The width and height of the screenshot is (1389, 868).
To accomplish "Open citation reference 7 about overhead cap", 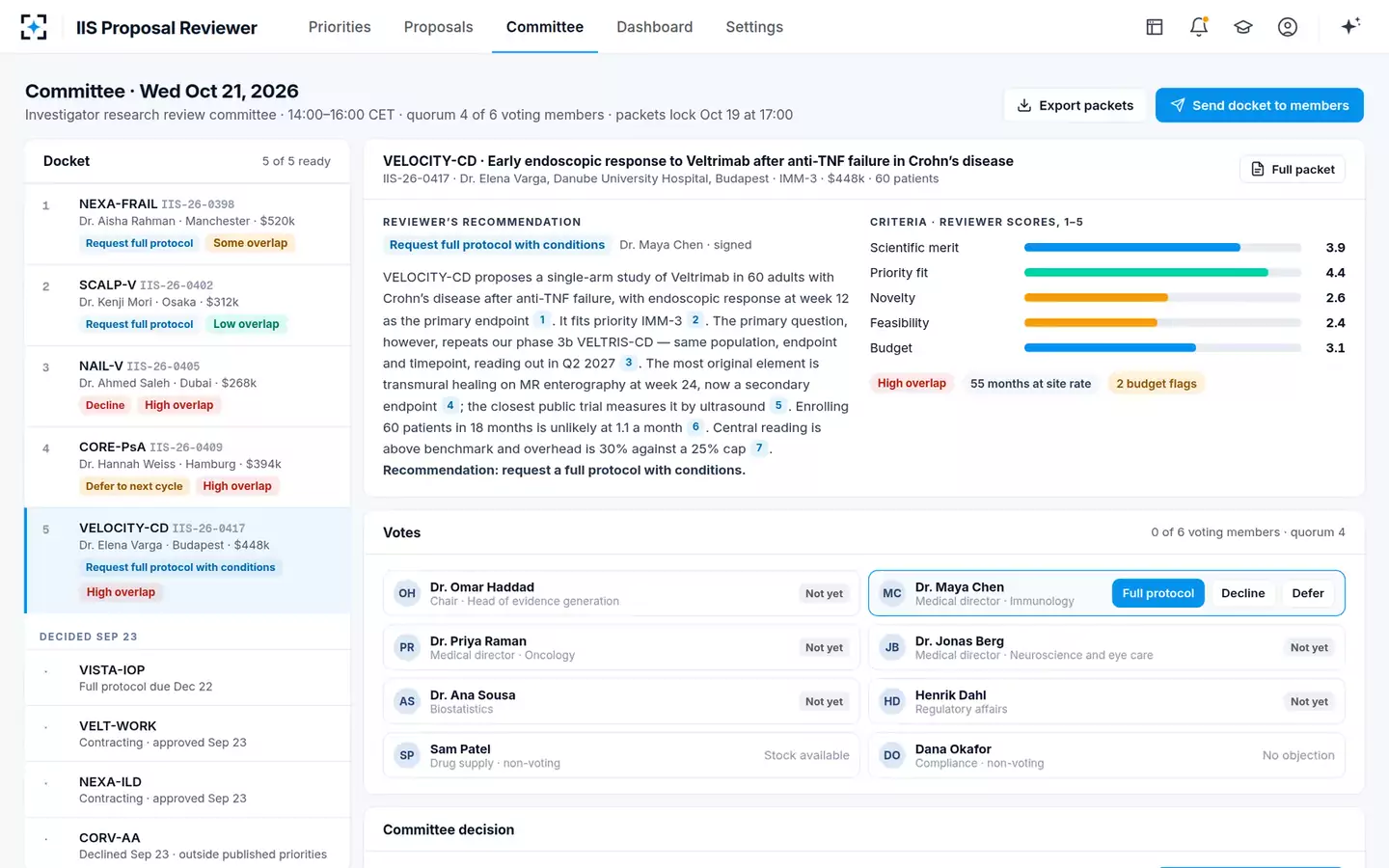I will (759, 448).
